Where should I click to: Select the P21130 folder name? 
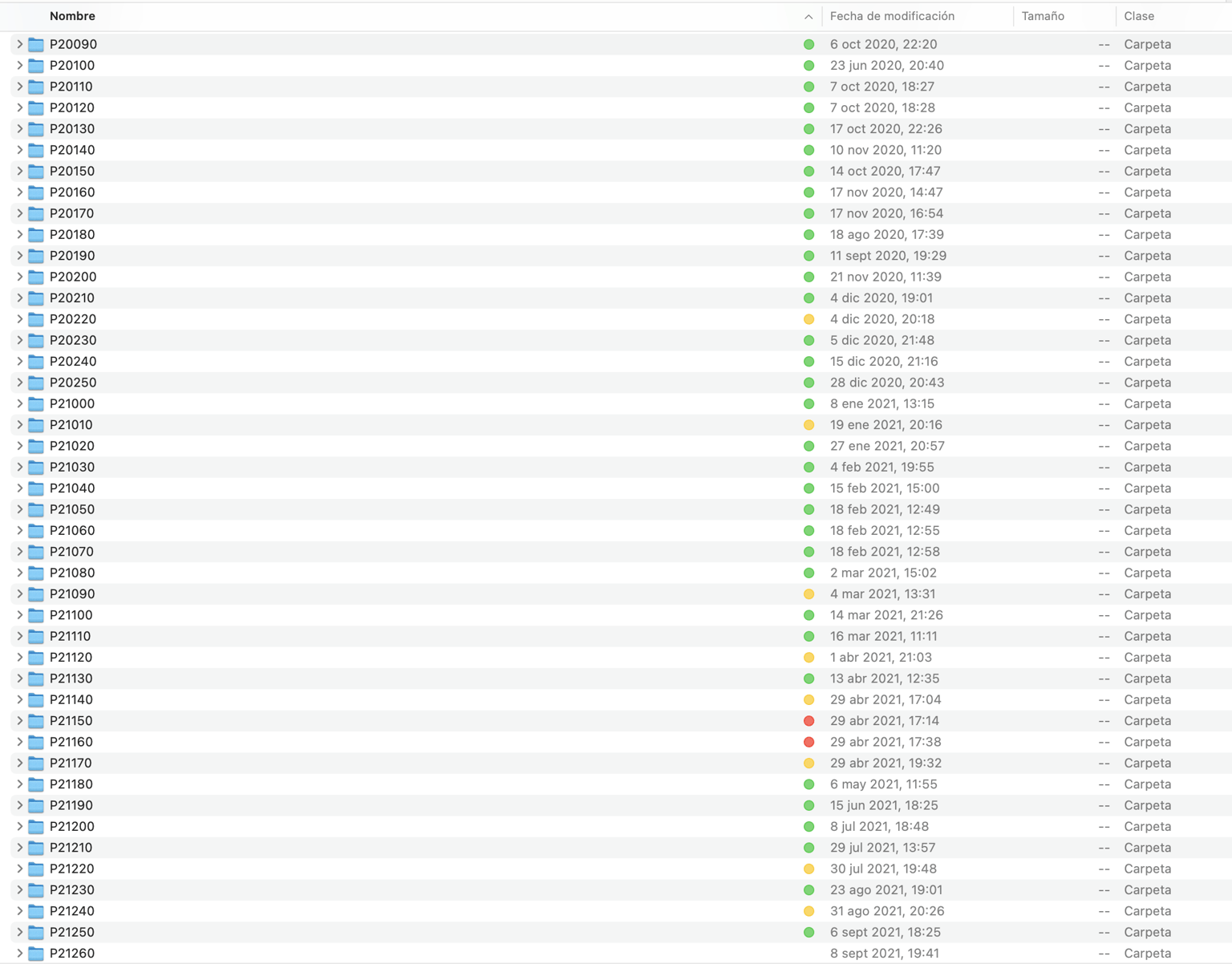coord(71,678)
